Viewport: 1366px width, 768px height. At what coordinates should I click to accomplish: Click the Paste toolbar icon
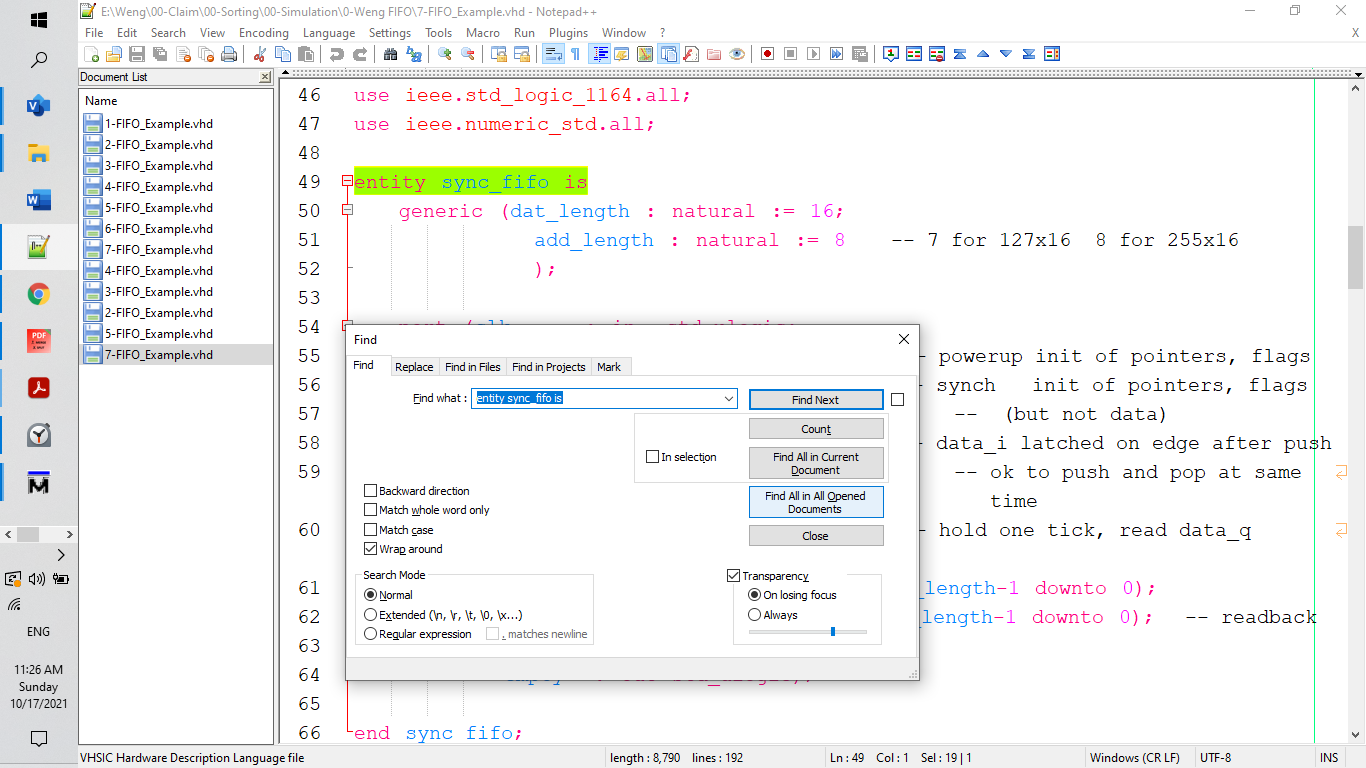[x=307, y=54]
